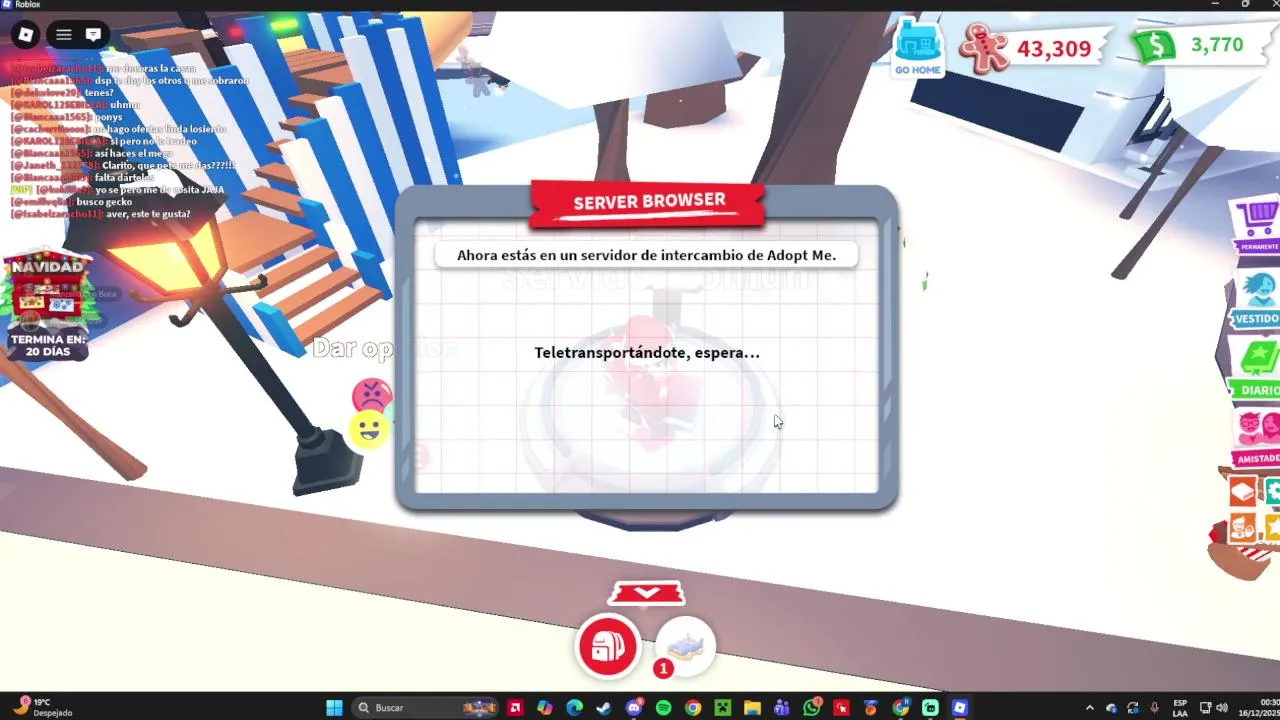This screenshot has width=1280, height=720.
Task: Open the volume control in tray
Action: (x=1222, y=708)
